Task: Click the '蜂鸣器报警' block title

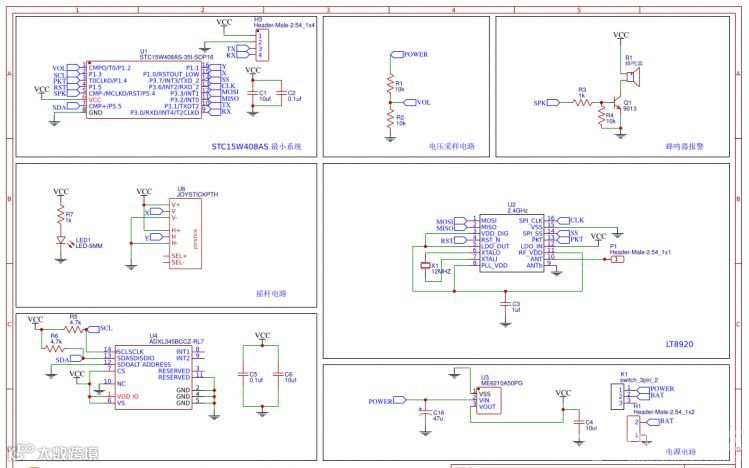Action: (x=685, y=146)
